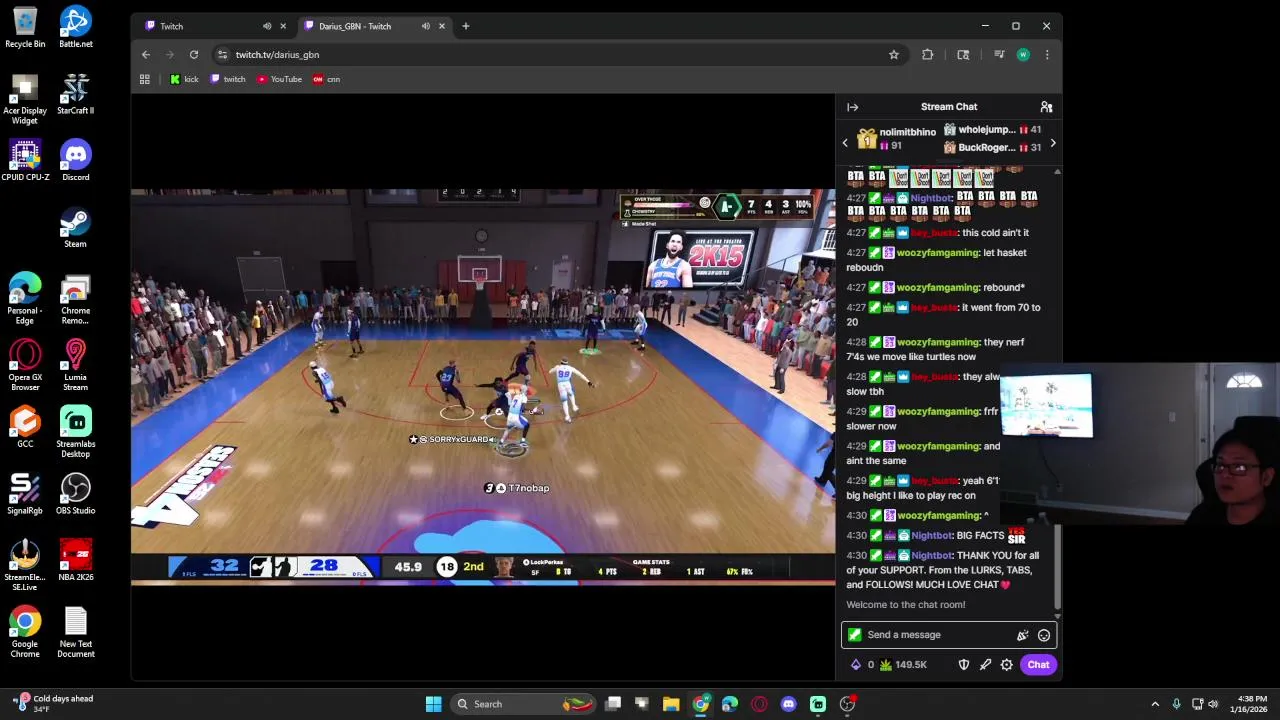Open chat settings gear

(x=1007, y=665)
